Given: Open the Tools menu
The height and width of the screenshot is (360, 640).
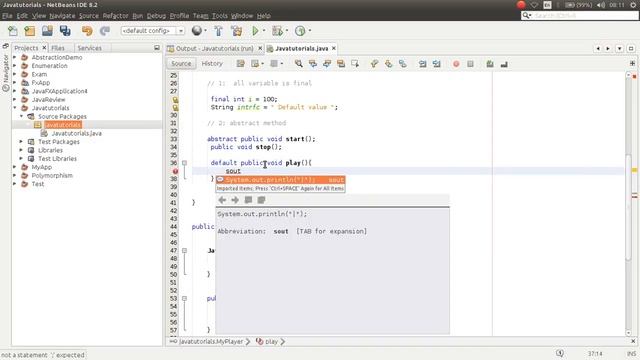Looking at the screenshot, I should pos(219,16).
